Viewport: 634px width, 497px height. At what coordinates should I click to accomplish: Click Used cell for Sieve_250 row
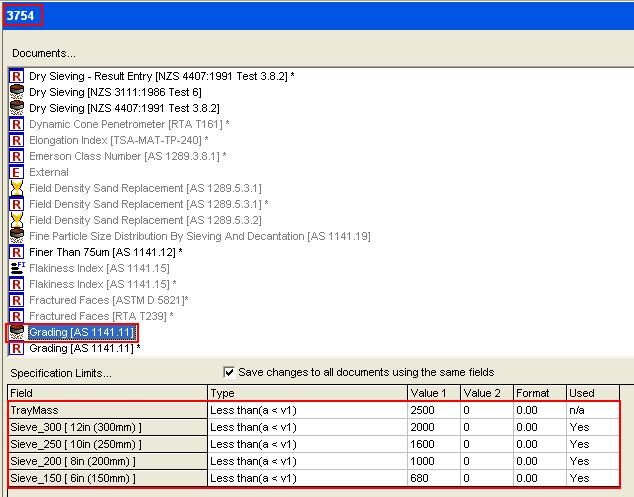coord(592,444)
